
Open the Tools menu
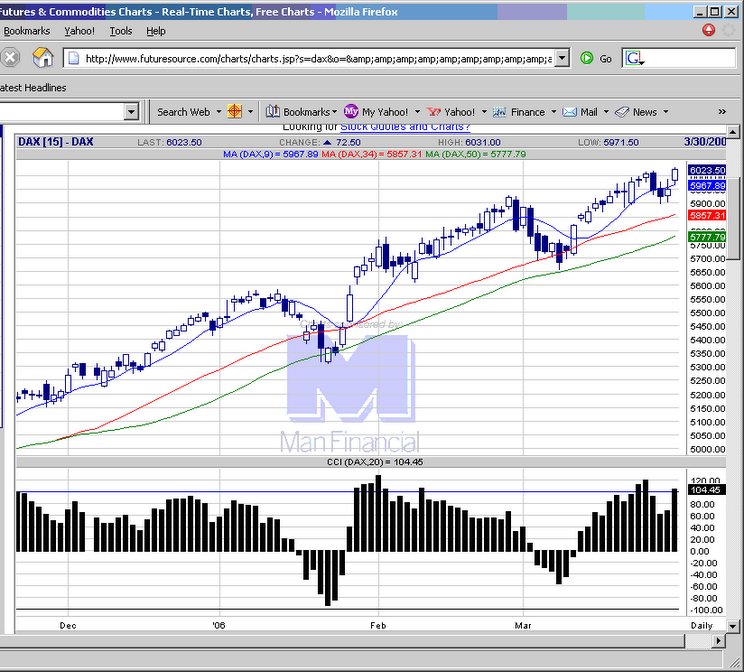tap(121, 31)
